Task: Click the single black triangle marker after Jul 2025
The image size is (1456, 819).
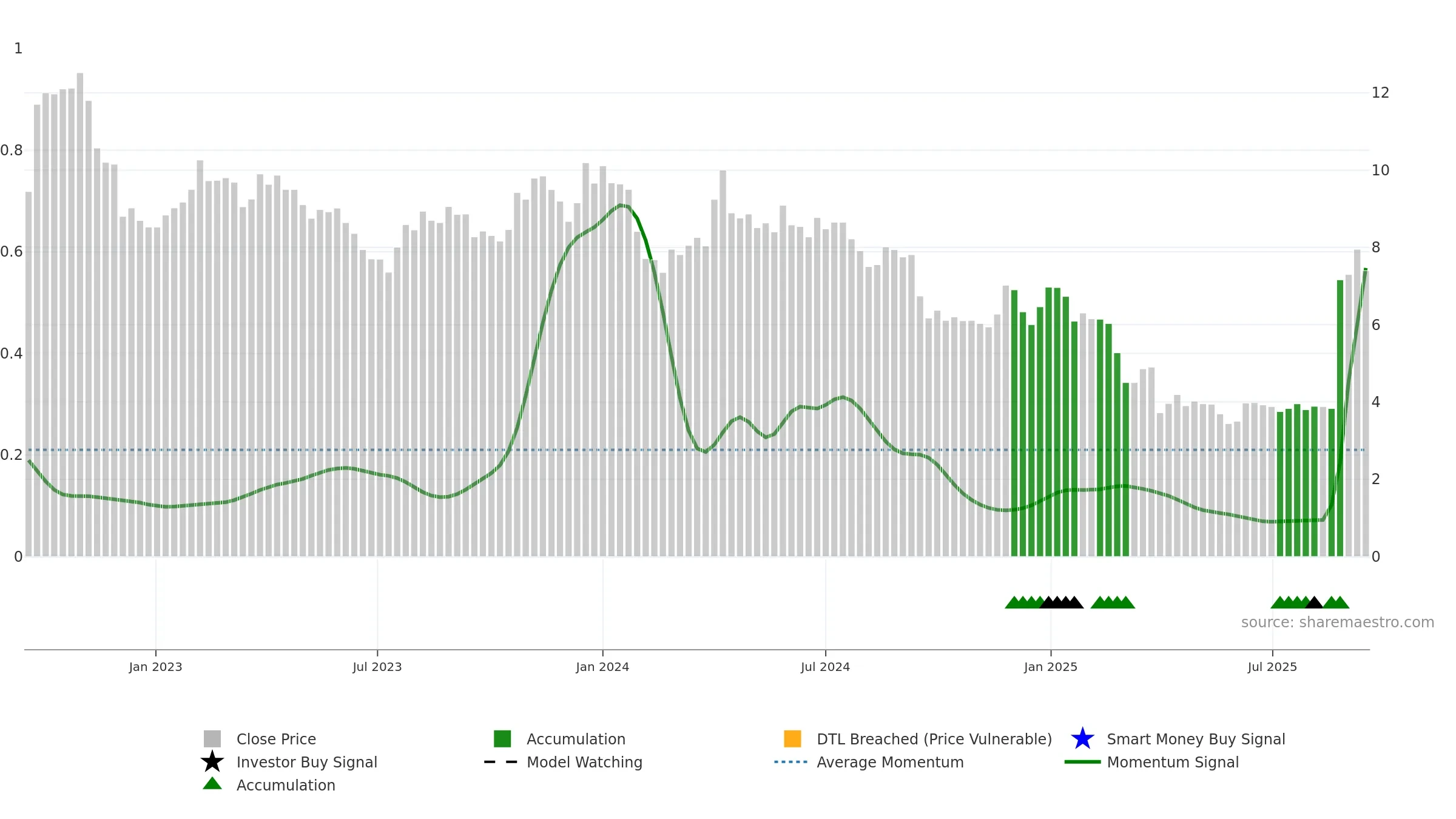Action: [x=1314, y=602]
